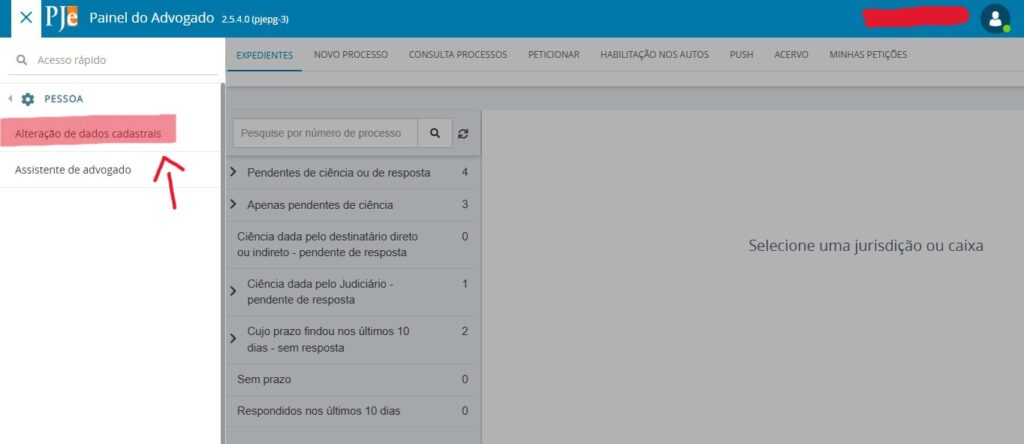The height and width of the screenshot is (444, 1024).
Task: Expand Ciência dada pelo Judiciário chevron
Action: click(x=233, y=292)
